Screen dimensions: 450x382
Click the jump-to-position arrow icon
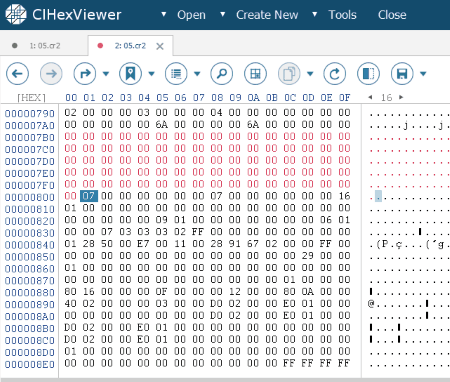point(85,73)
